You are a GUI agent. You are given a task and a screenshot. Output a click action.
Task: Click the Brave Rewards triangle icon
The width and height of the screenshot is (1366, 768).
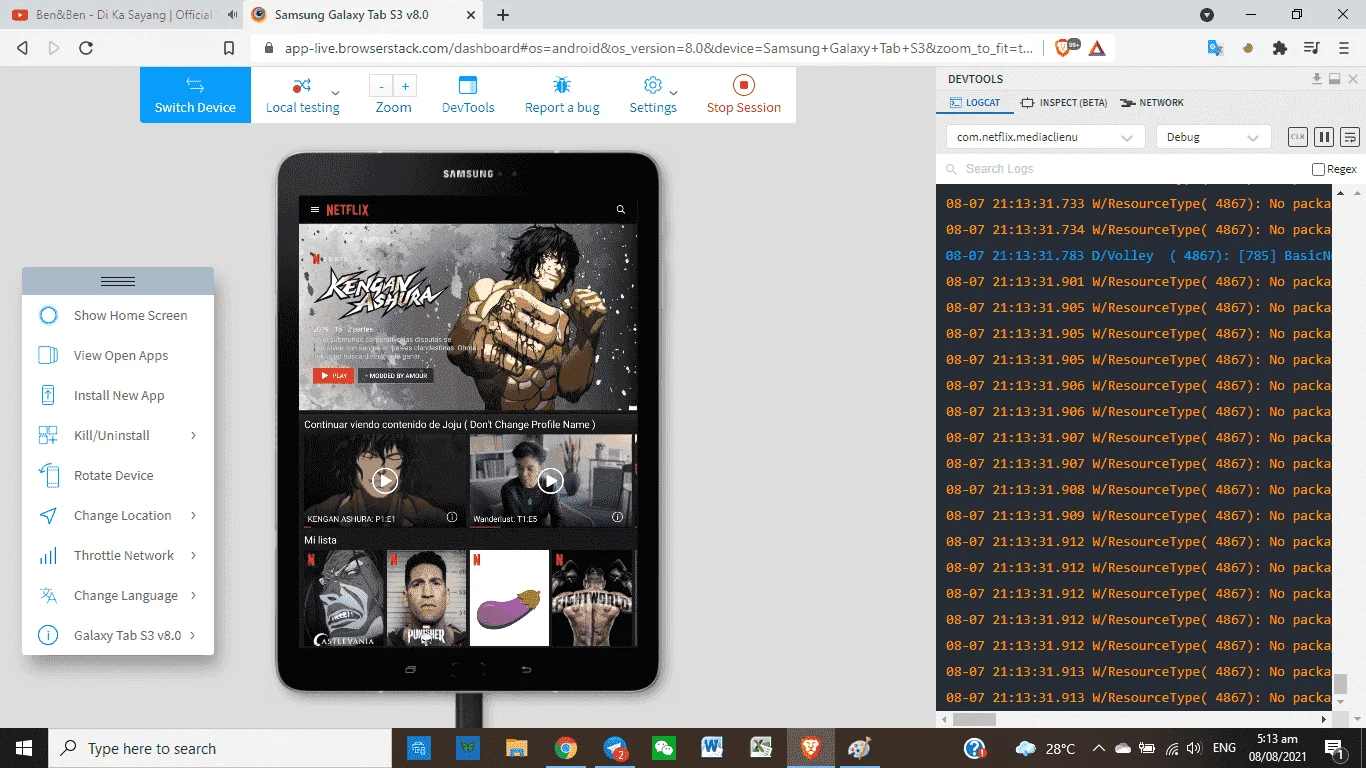[x=1097, y=48]
